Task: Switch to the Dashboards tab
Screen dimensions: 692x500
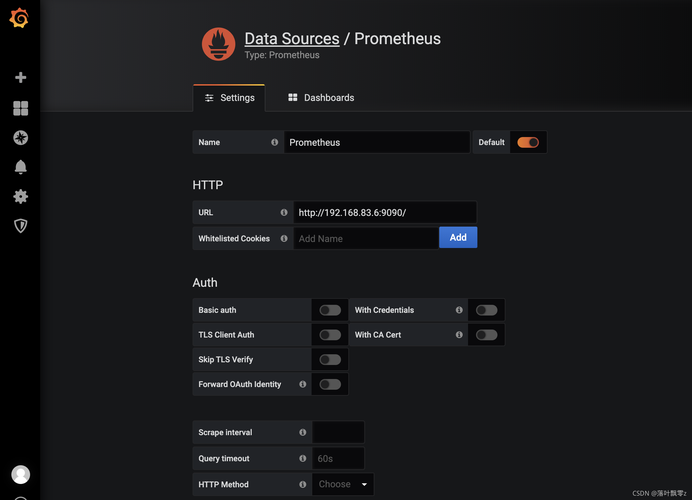Action: click(x=321, y=98)
